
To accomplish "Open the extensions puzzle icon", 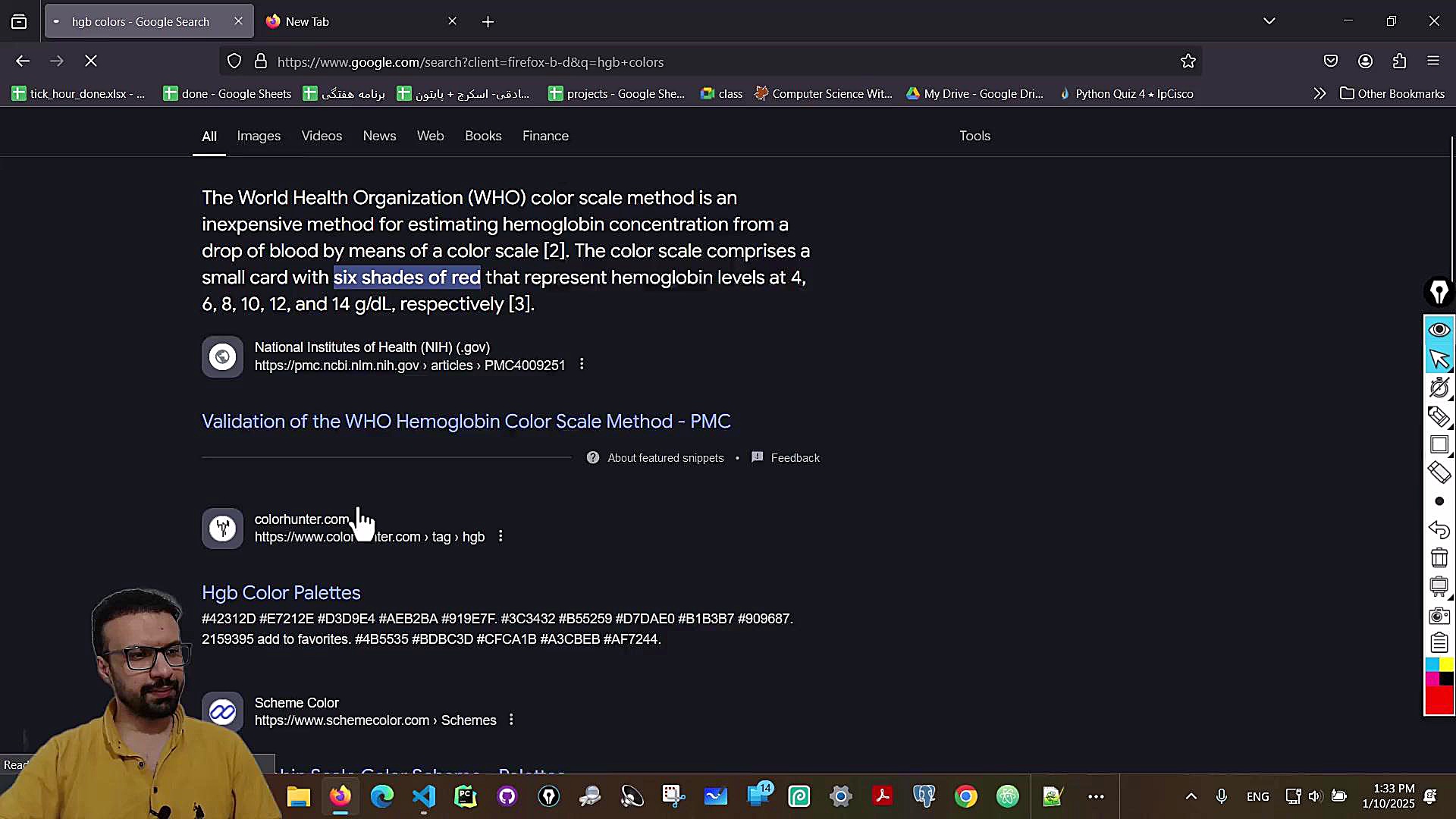I will point(1399,61).
